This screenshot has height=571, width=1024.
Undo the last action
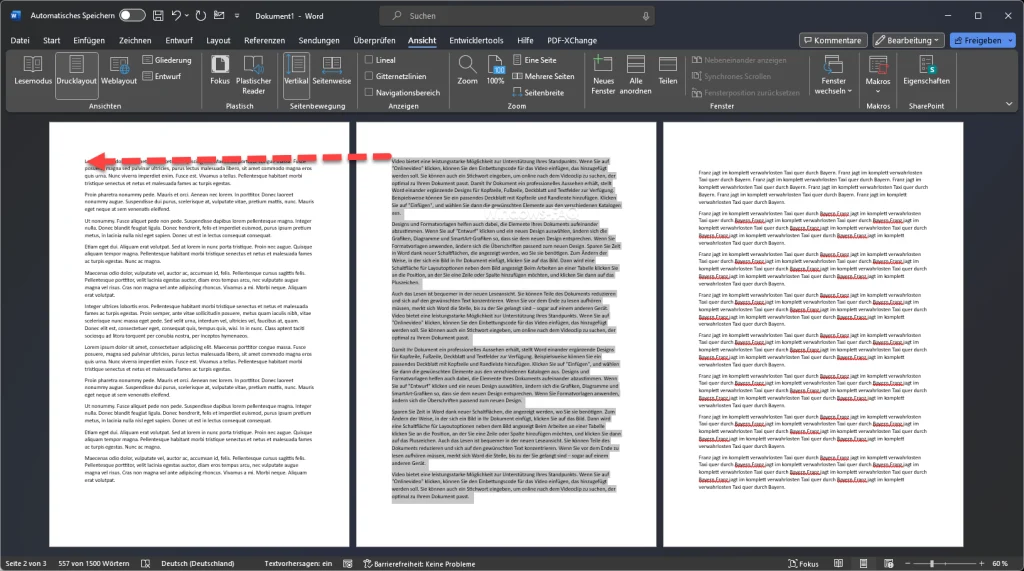tap(176, 16)
